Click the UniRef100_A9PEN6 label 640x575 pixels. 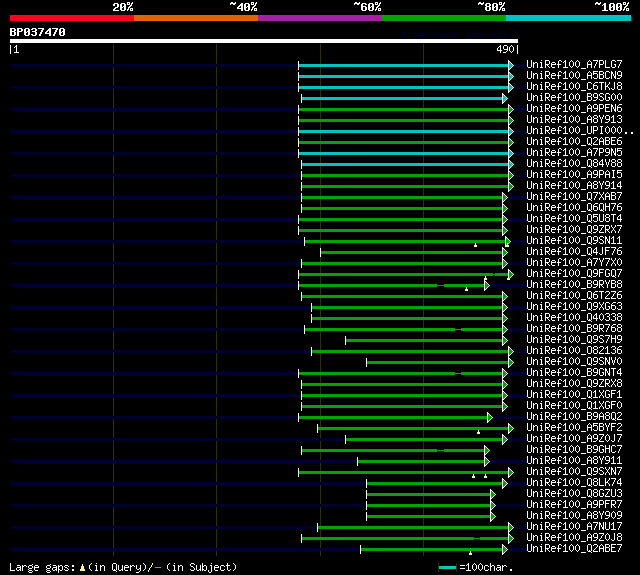coord(574,109)
